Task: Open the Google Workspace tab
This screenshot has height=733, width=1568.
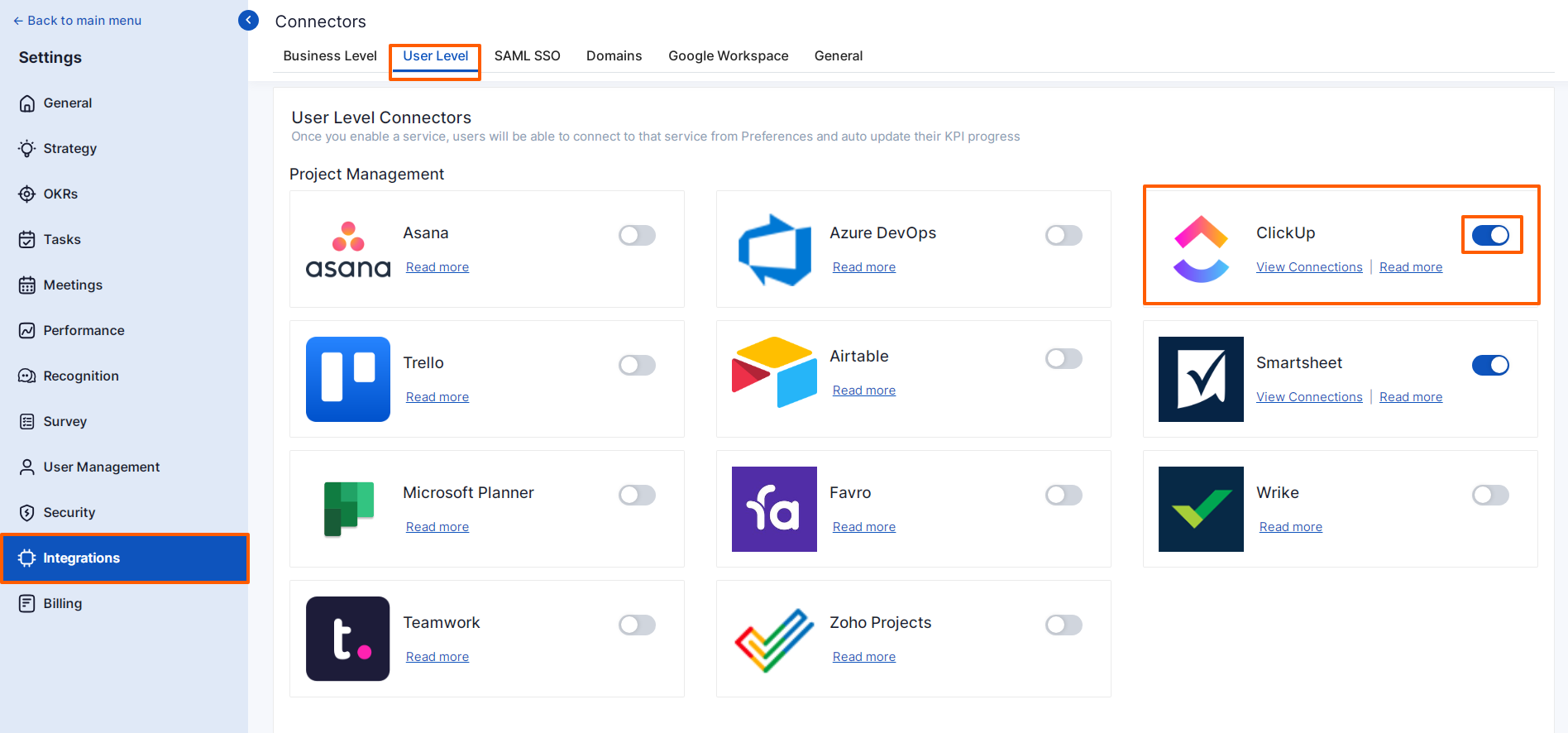Action: (729, 55)
